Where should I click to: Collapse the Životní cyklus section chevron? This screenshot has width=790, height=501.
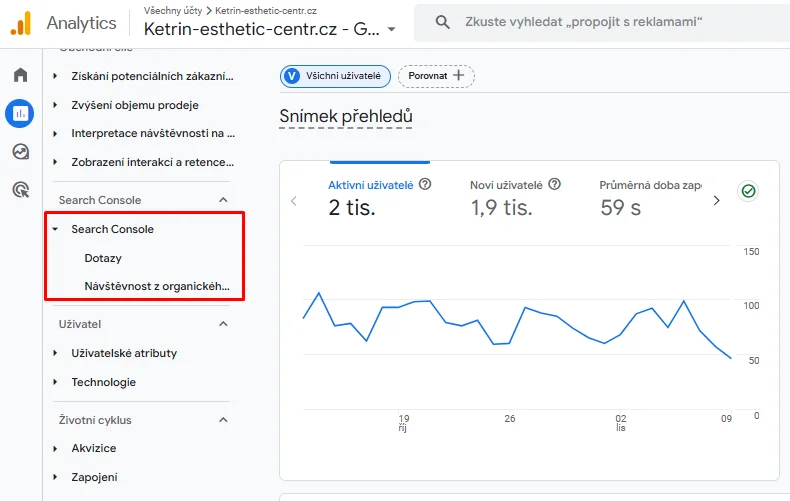click(x=223, y=419)
